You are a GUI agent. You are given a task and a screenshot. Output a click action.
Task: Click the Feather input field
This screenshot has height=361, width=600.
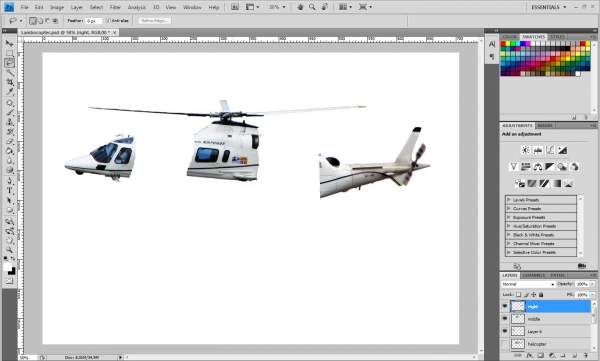[x=93, y=21]
